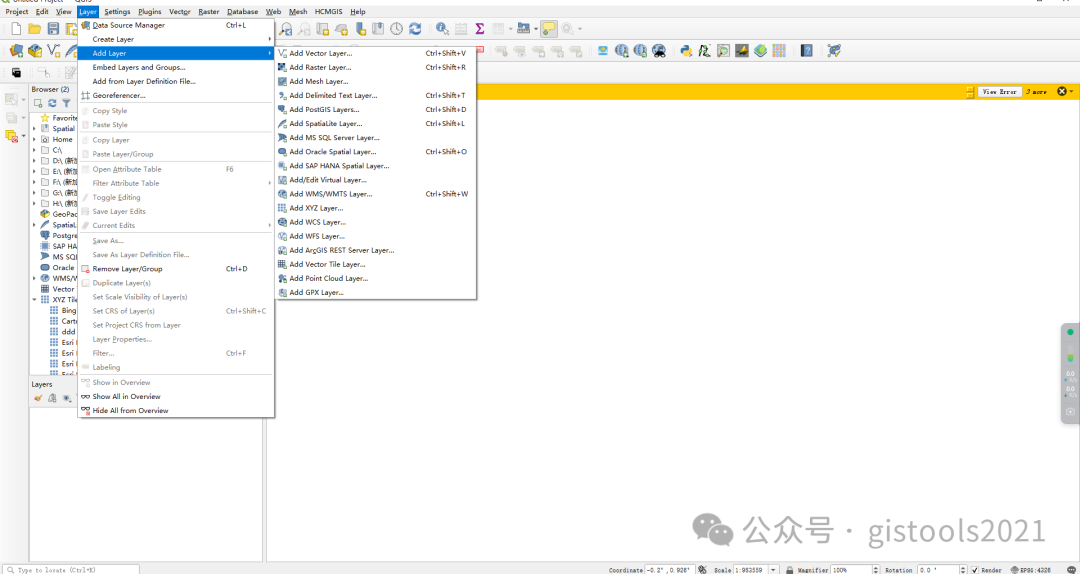1080x574 pixels.
Task: Choose Add GPX Layer menu entry
Action: click(375, 293)
